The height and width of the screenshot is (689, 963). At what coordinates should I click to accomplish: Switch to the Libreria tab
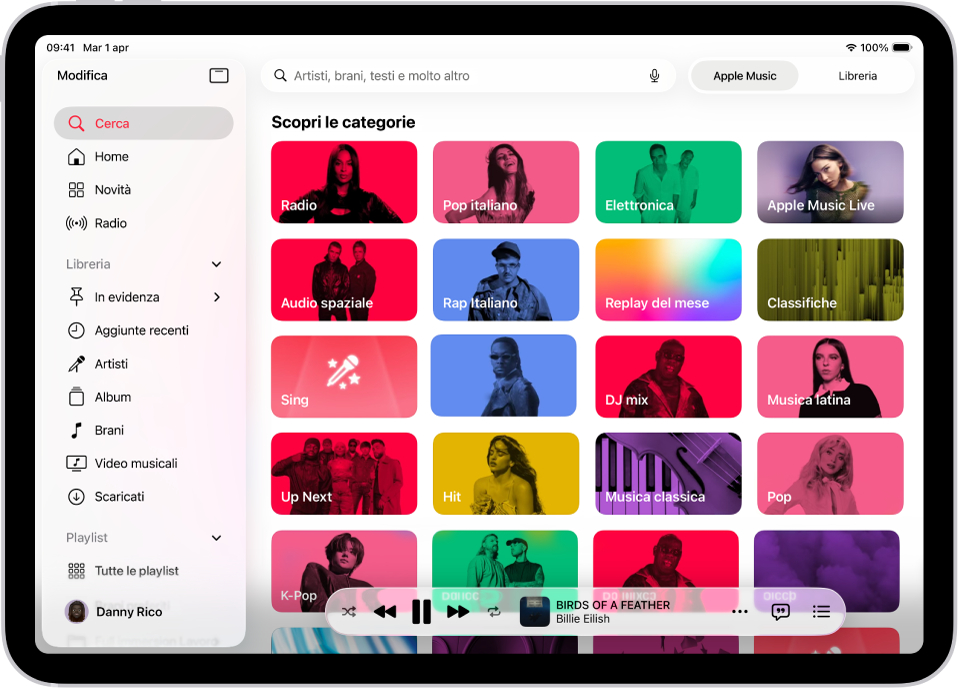(x=857, y=75)
